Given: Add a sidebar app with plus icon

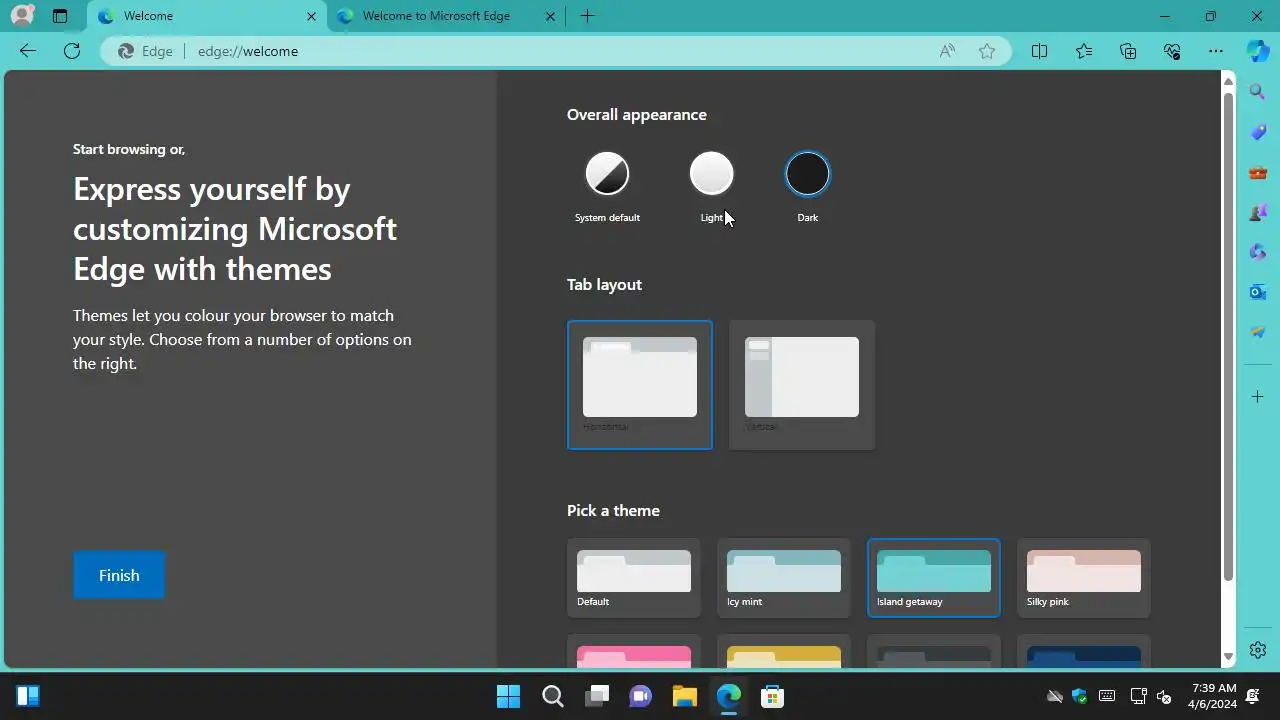Looking at the screenshot, I should (x=1258, y=397).
